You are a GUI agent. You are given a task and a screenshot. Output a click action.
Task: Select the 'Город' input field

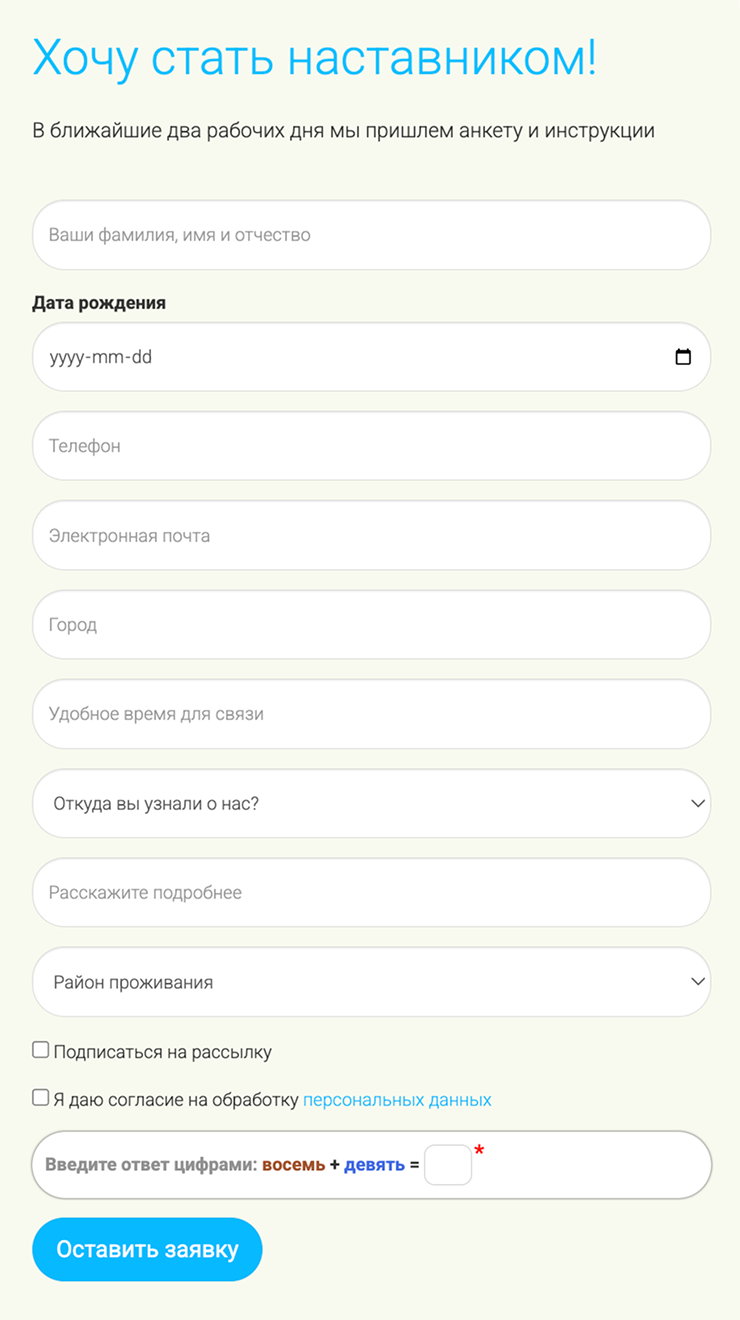coord(370,624)
